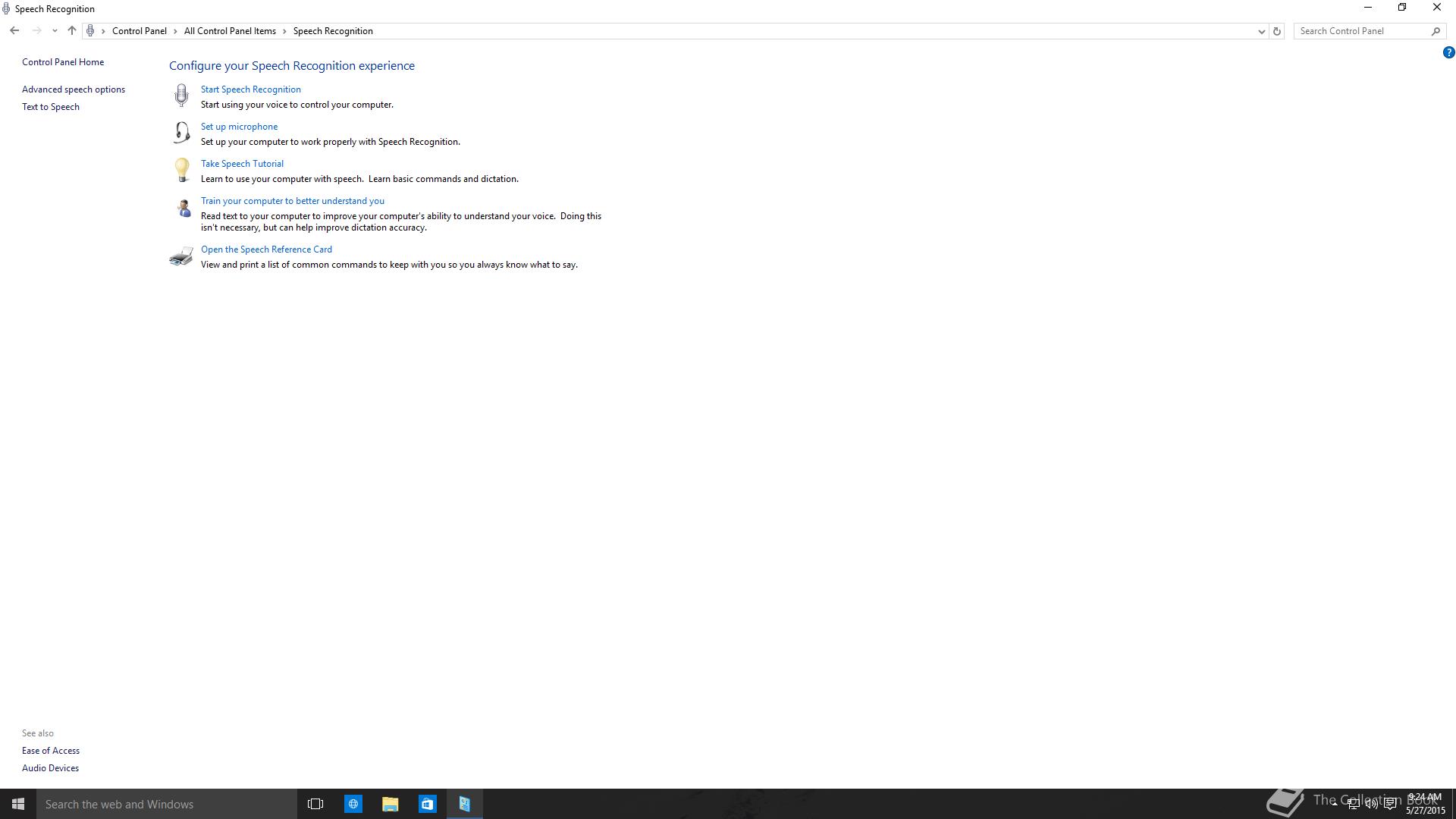The height and width of the screenshot is (819, 1456).
Task: Expand the chevron after All Control Panel Items
Action: point(285,31)
